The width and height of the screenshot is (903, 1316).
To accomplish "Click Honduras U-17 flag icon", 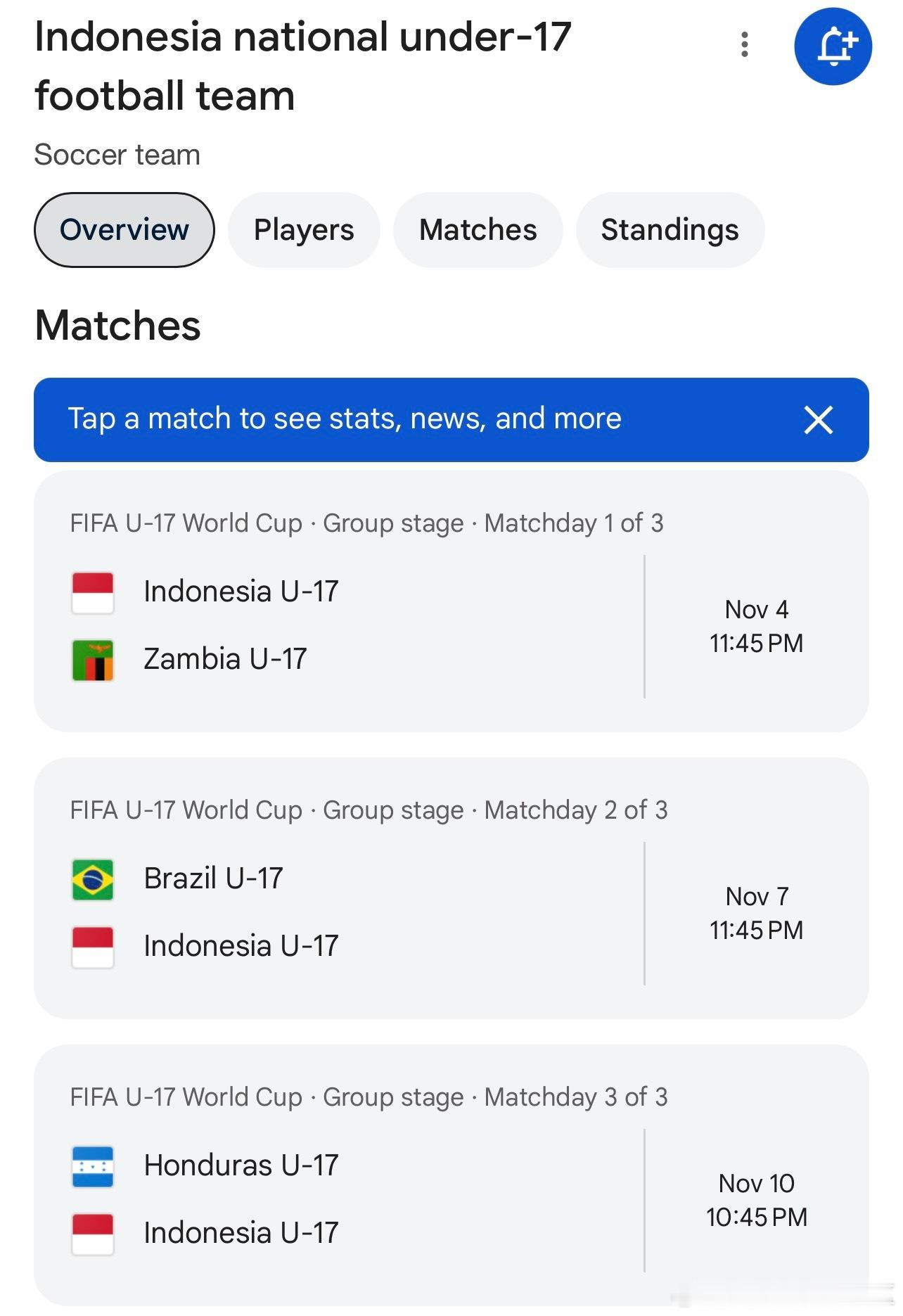I will (x=93, y=1166).
